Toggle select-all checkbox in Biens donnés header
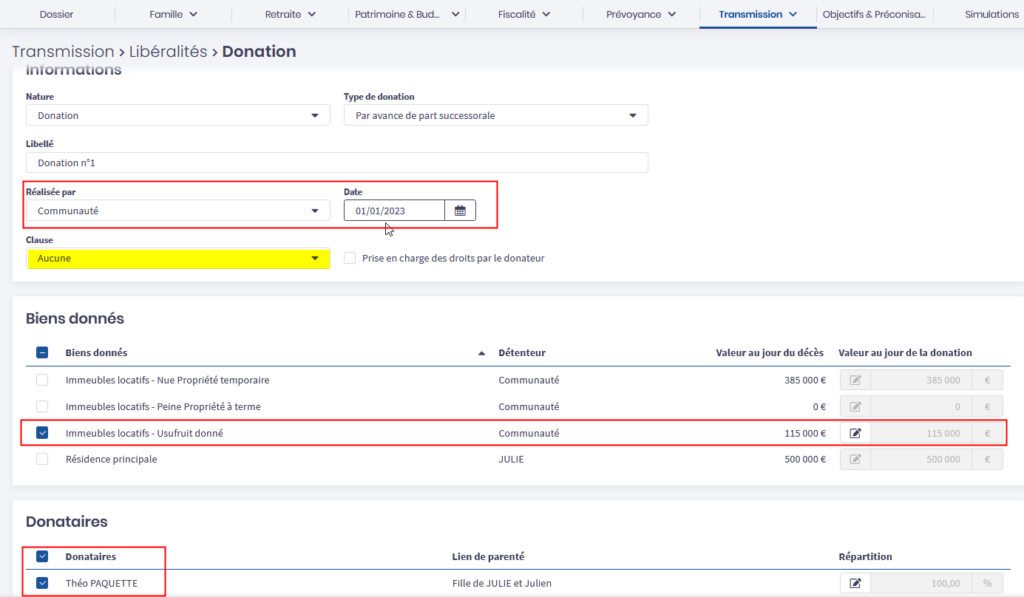 pos(41,353)
